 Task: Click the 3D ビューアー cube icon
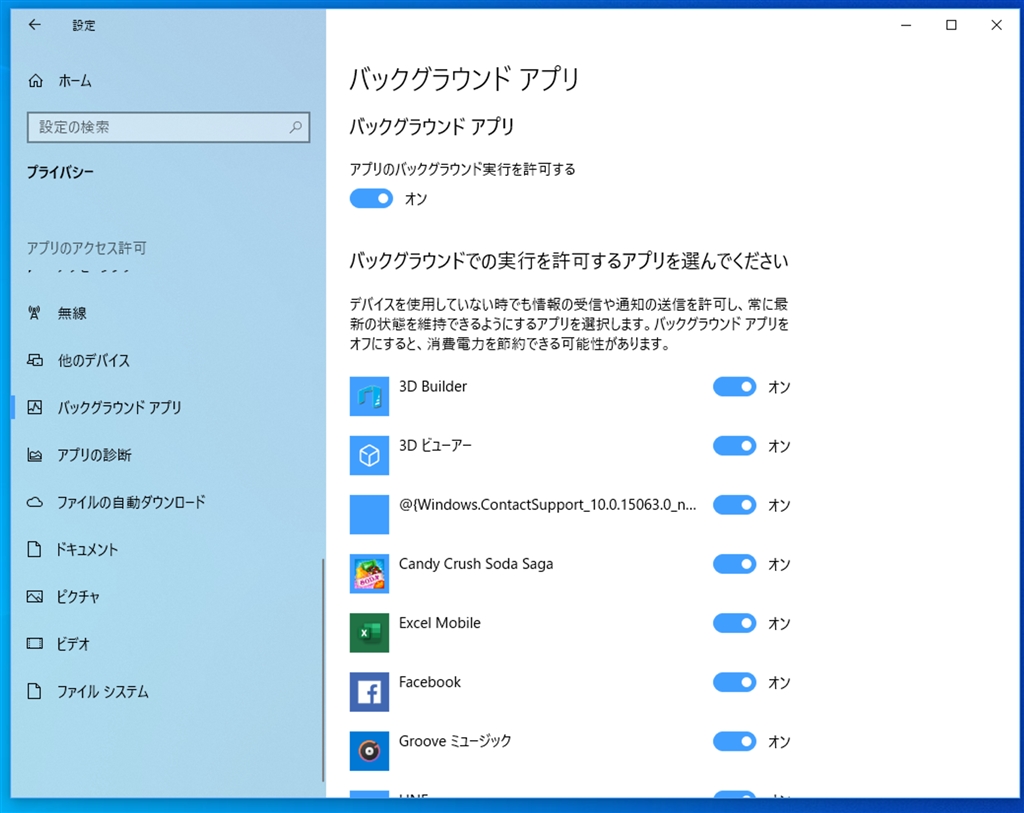click(x=369, y=455)
